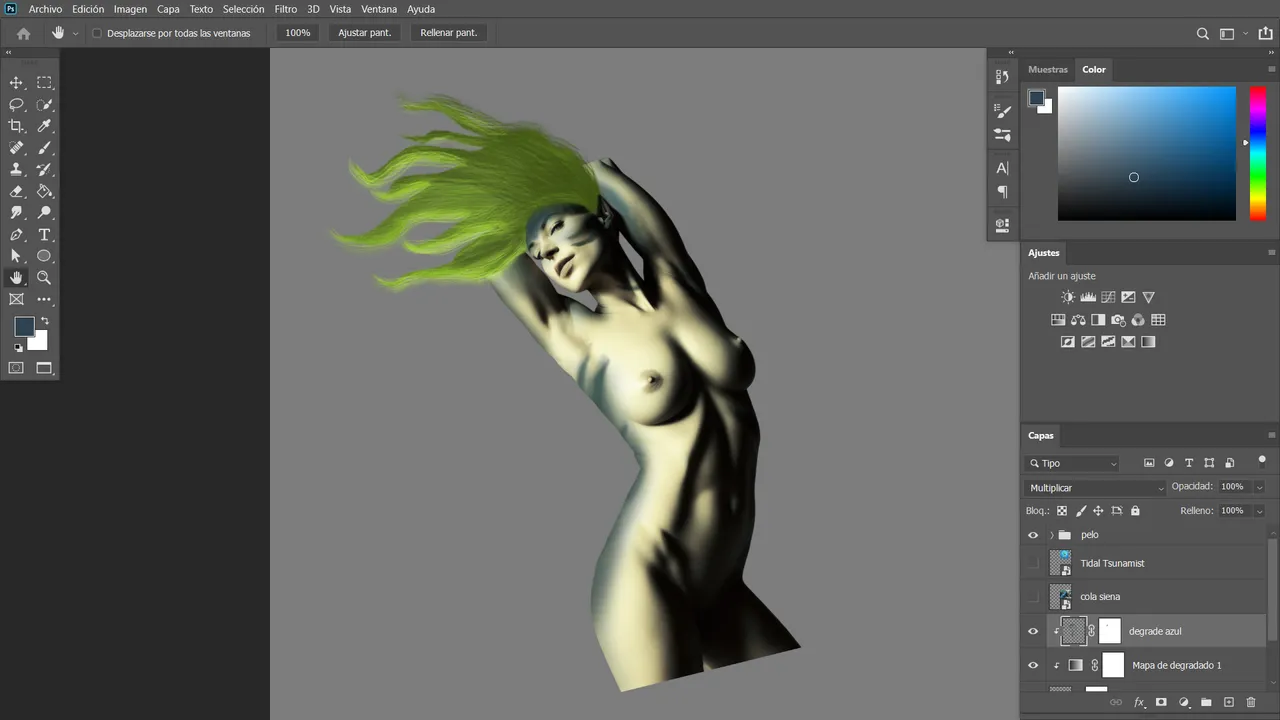Open the Opacidad slider dropdown arrow
Viewport: 1280px width, 720px height.
(x=1259, y=487)
